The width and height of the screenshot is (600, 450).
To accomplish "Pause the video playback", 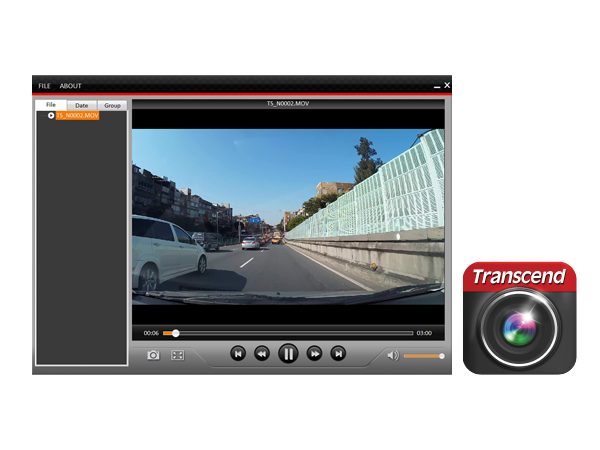I will [288, 354].
